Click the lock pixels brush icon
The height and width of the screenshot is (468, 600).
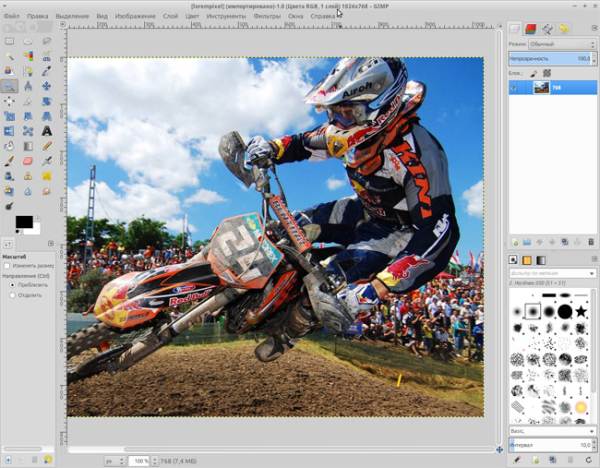point(533,73)
